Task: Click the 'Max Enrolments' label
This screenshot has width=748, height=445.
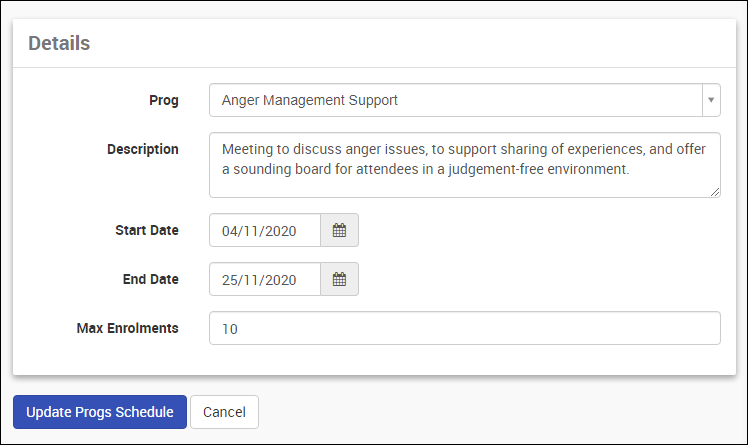Action: click(x=128, y=327)
